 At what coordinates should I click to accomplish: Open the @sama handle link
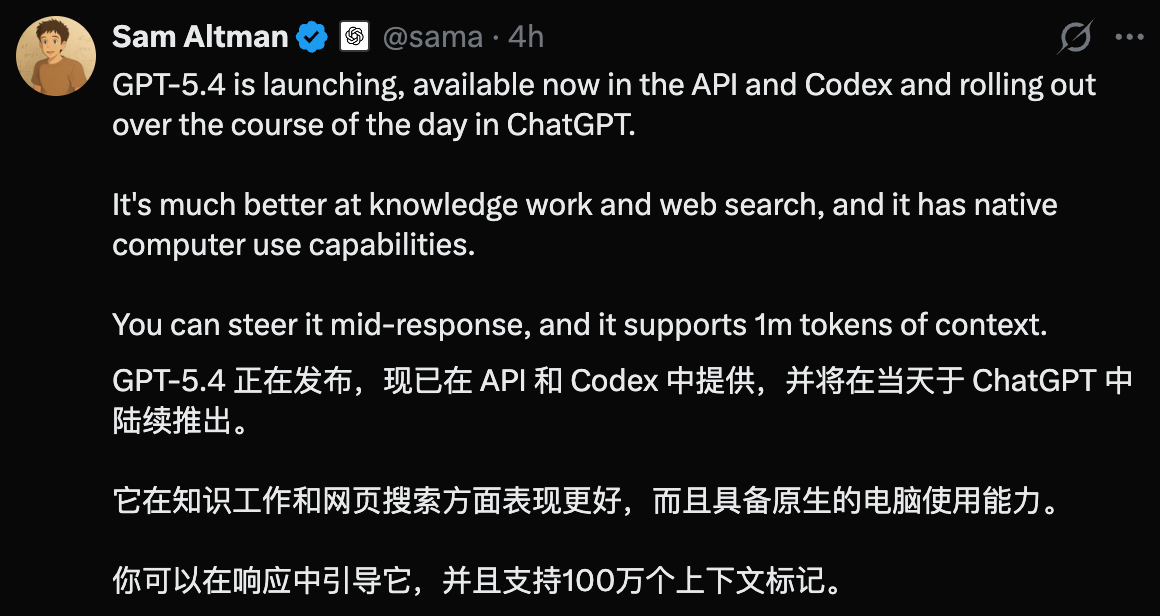click(x=432, y=38)
